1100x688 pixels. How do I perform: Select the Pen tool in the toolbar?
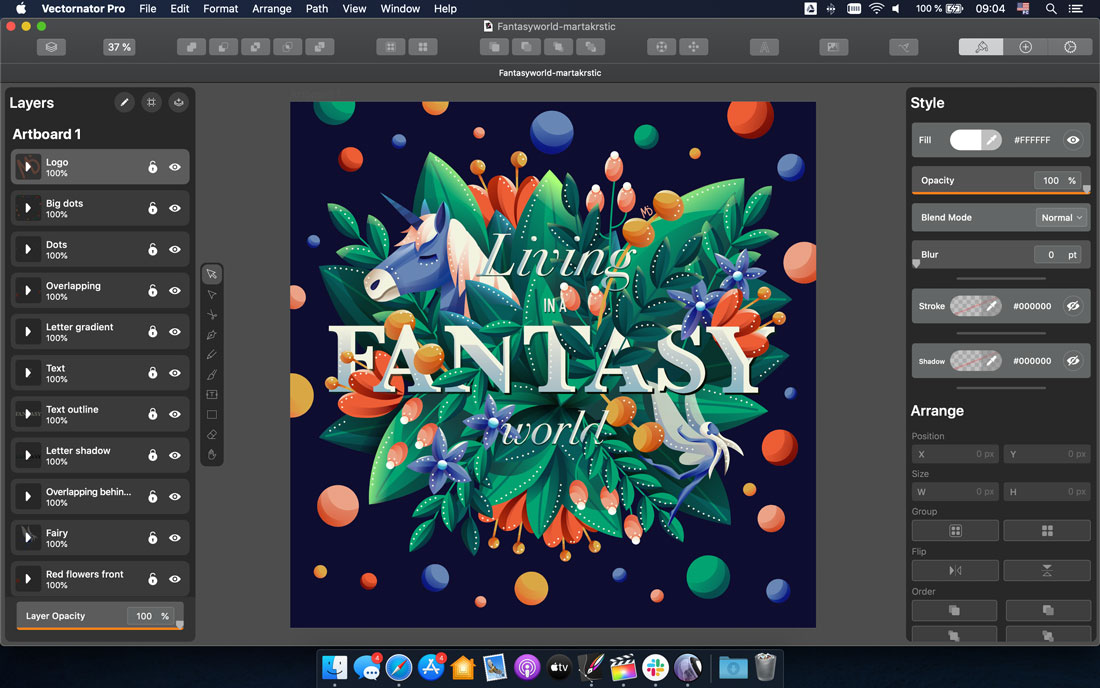(x=211, y=334)
